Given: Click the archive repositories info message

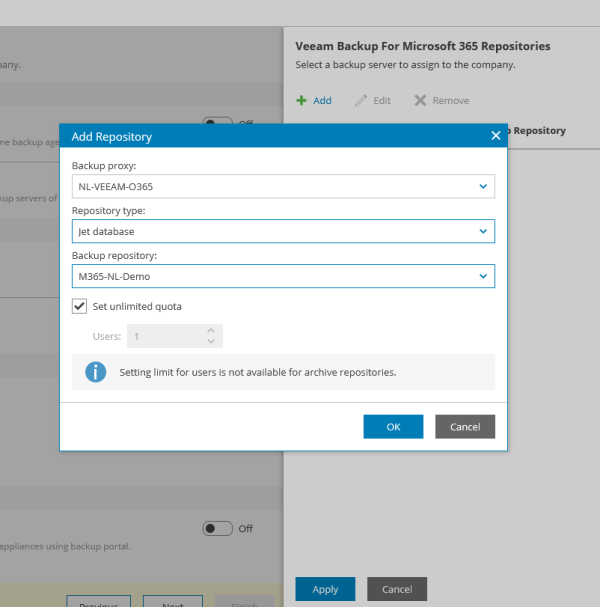Looking at the screenshot, I should pyautogui.click(x=257, y=372).
